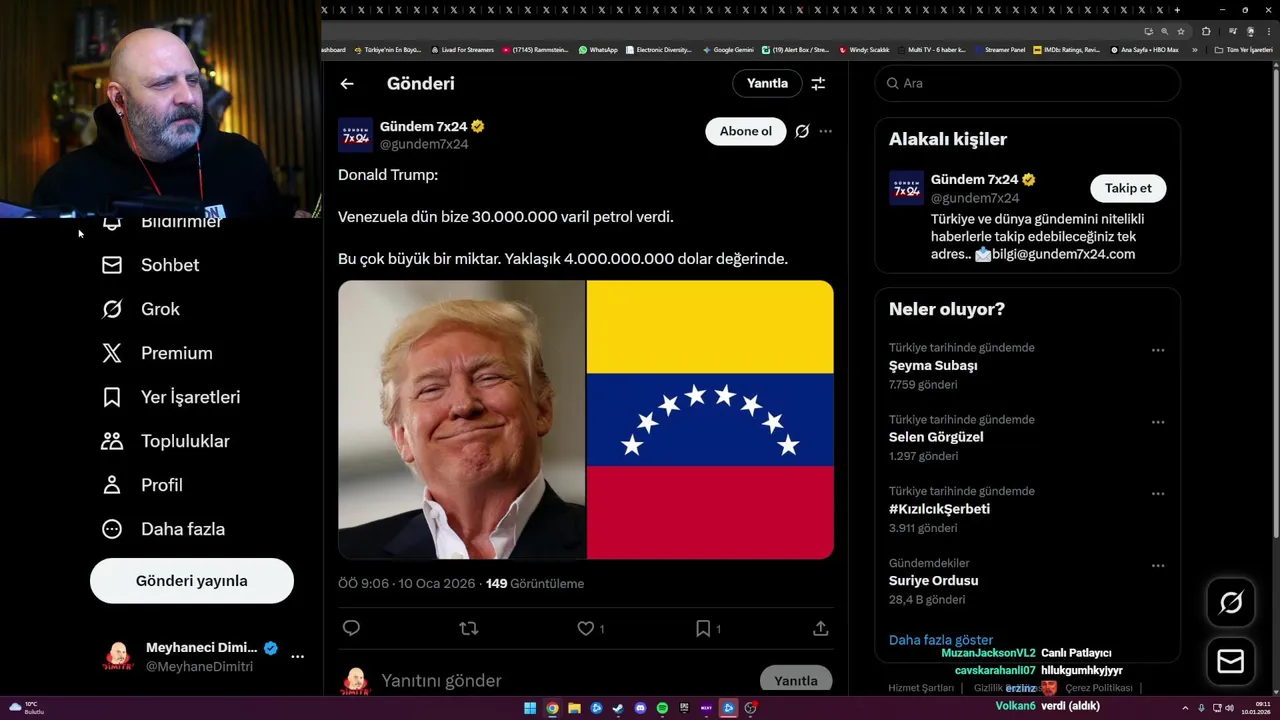Open the reply filter settings icon
This screenshot has height=720, width=1280.
pos(818,84)
